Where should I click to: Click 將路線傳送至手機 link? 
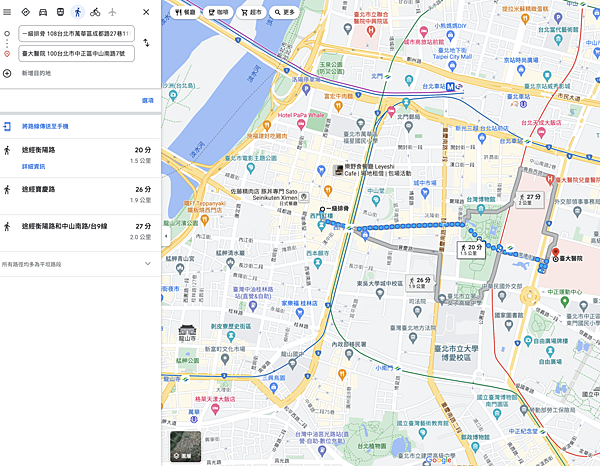tap(45, 126)
